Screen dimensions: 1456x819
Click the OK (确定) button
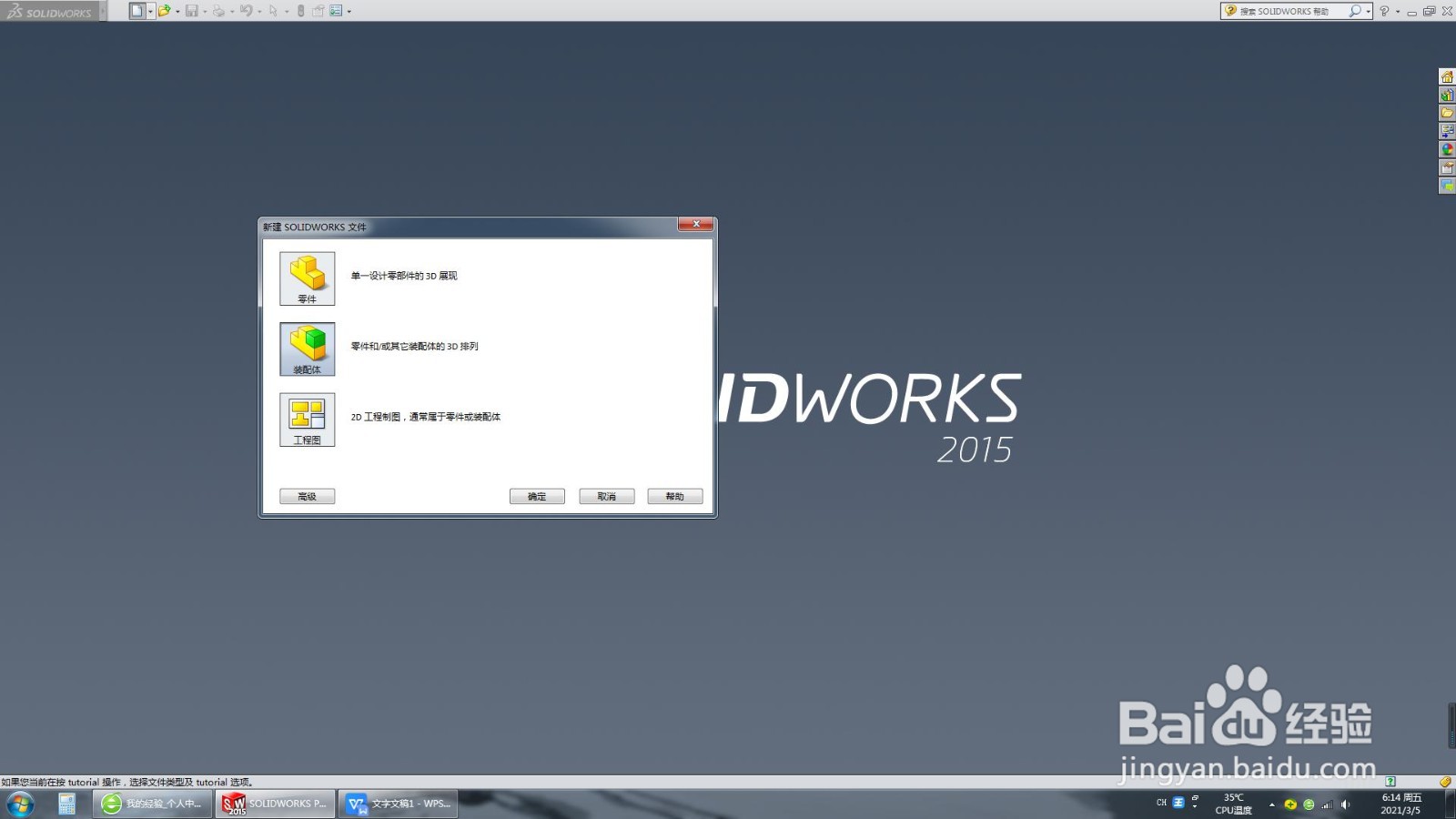coord(537,496)
